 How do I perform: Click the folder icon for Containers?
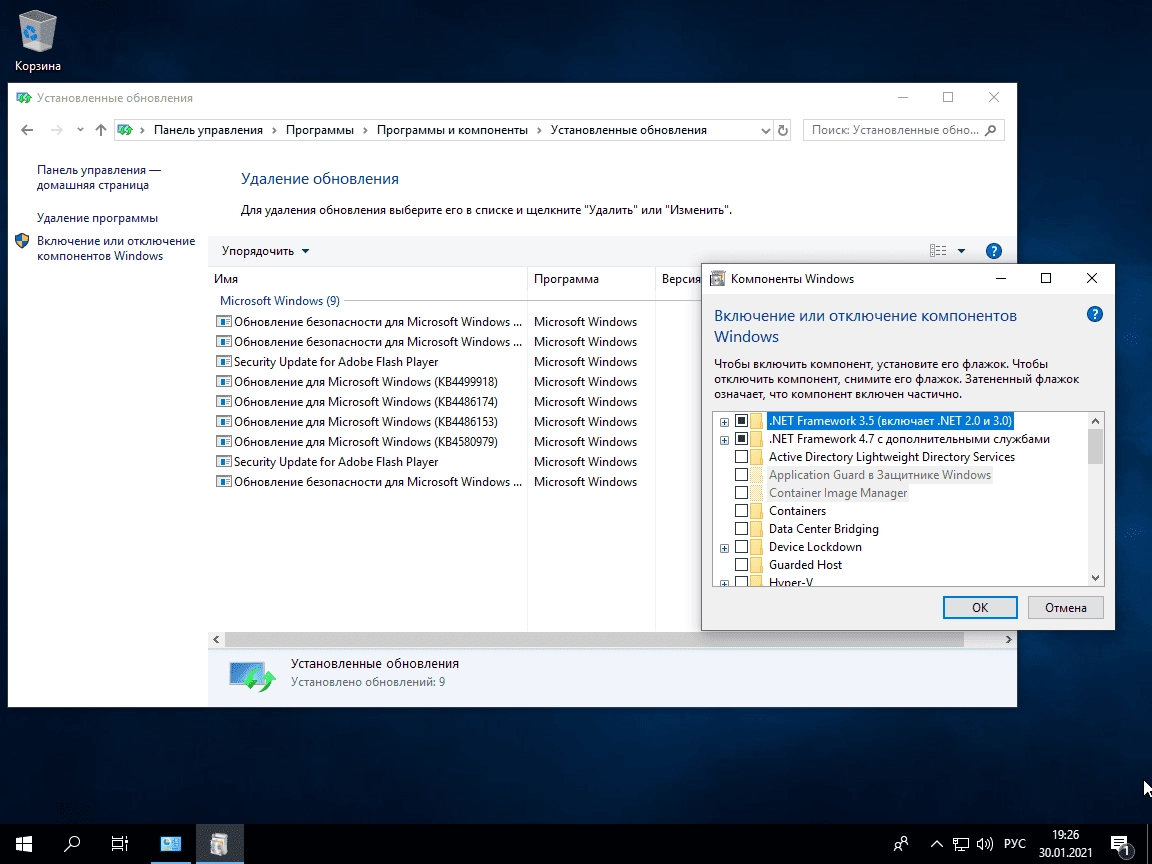pyautogui.click(x=756, y=511)
